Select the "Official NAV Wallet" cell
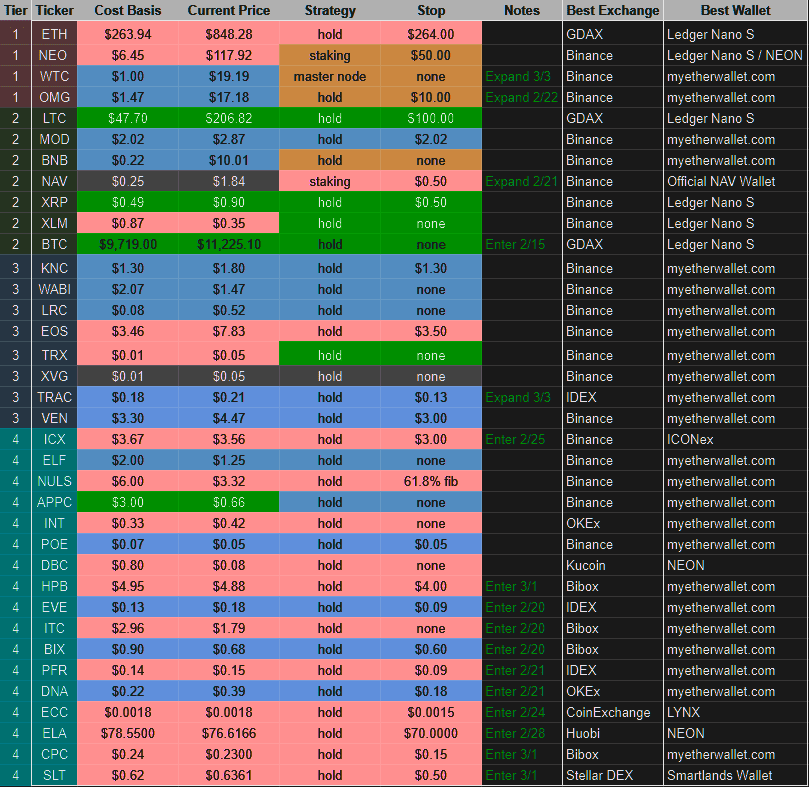809x787 pixels. [736, 181]
